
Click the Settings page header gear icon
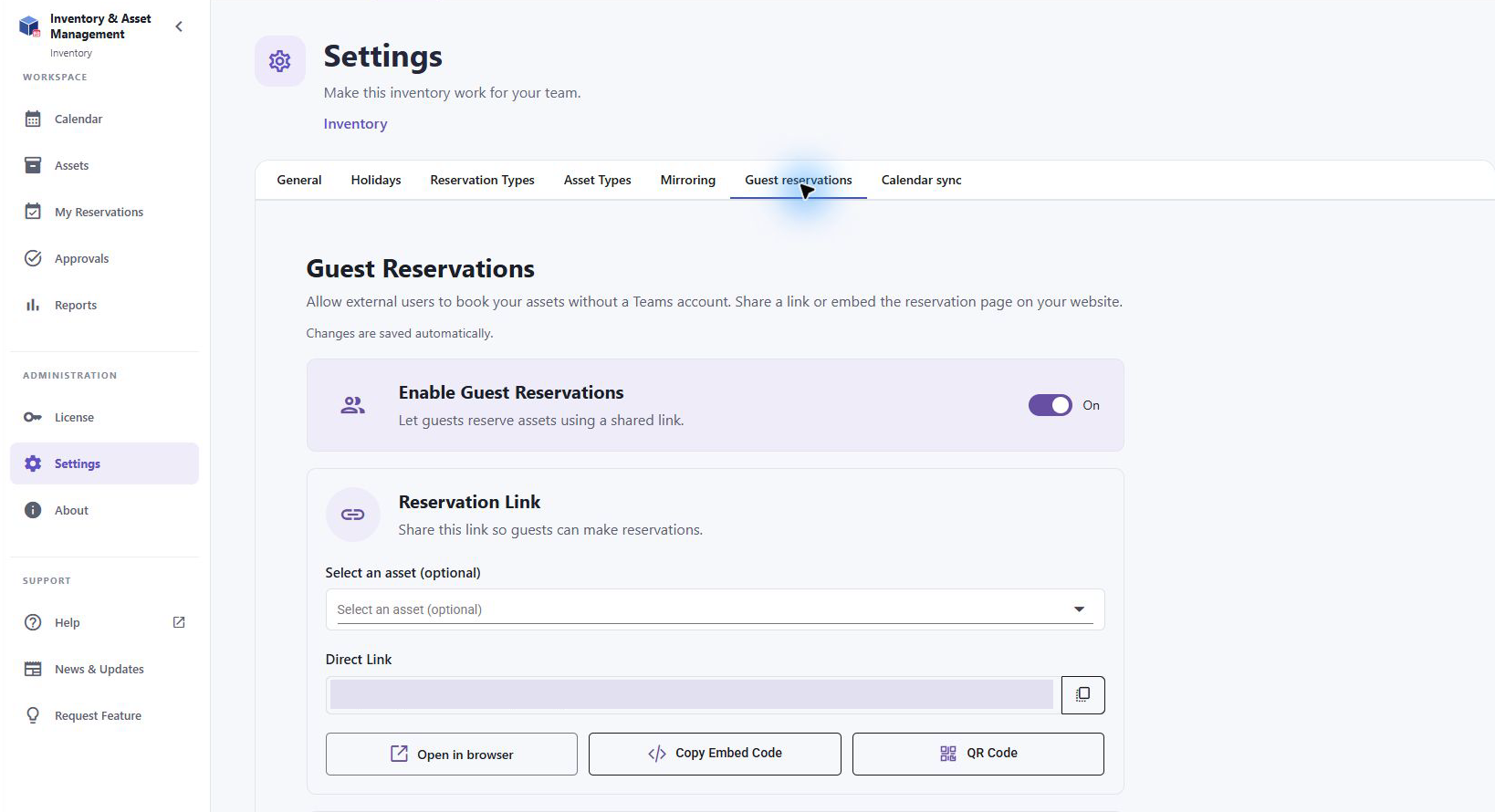(x=280, y=61)
